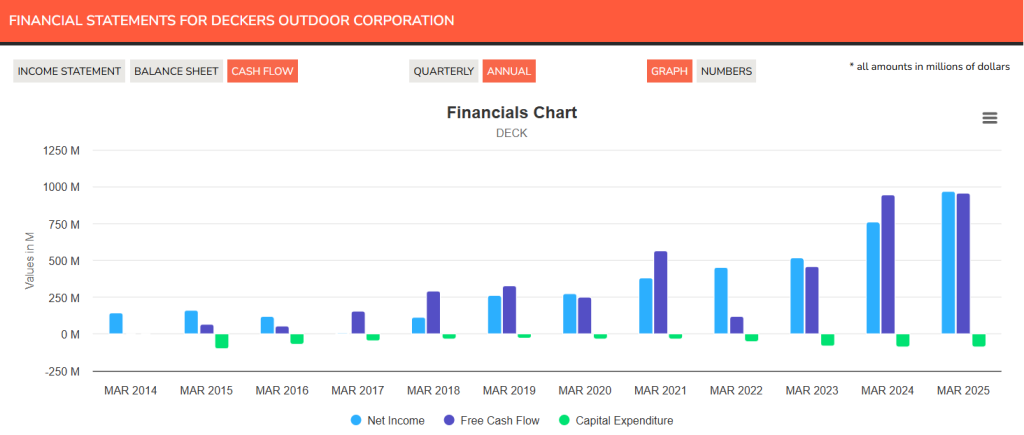Select the Graph view button
The height and width of the screenshot is (435, 1024).
coord(670,71)
